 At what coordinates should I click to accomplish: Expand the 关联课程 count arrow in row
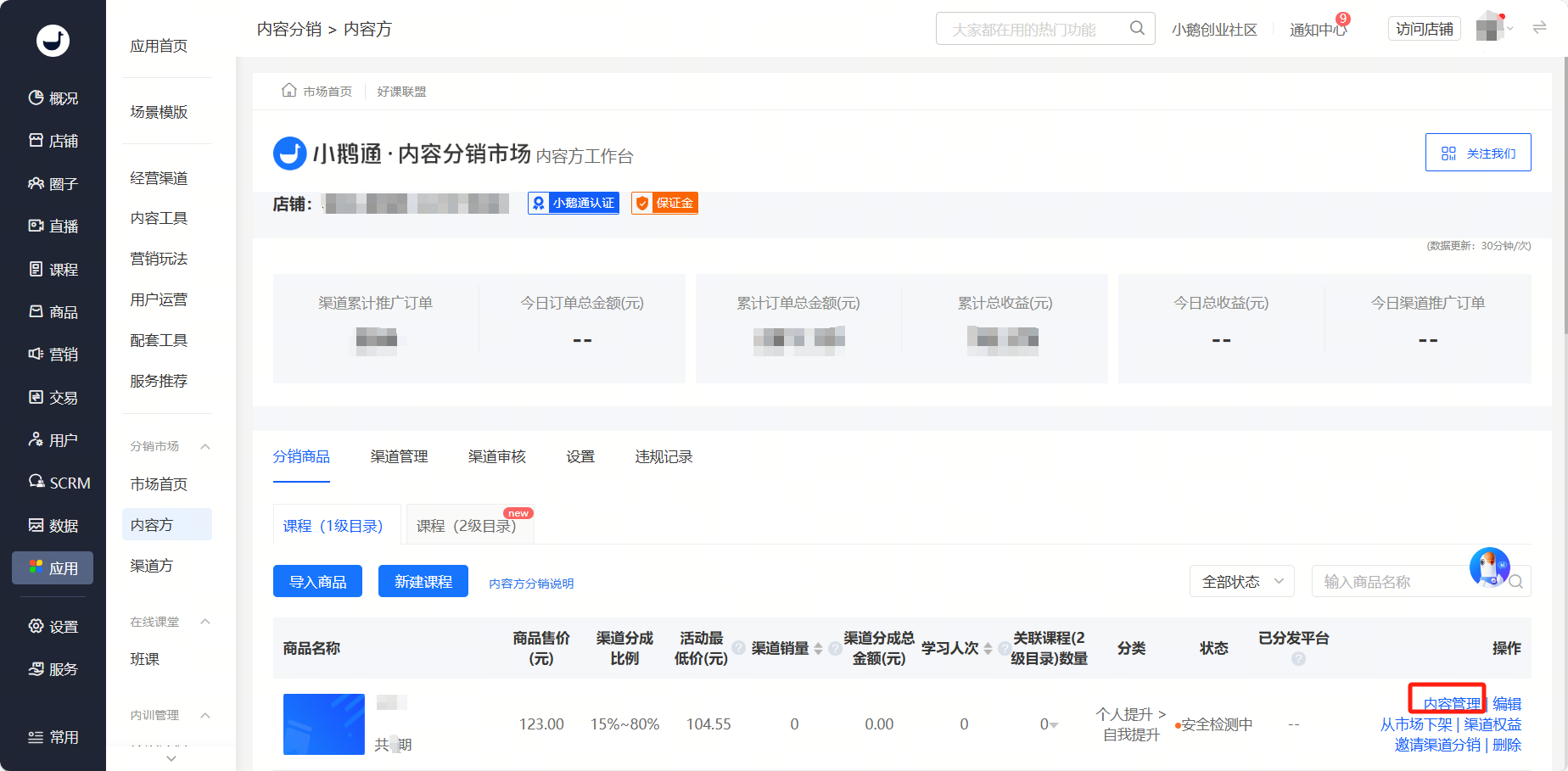click(1054, 725)
